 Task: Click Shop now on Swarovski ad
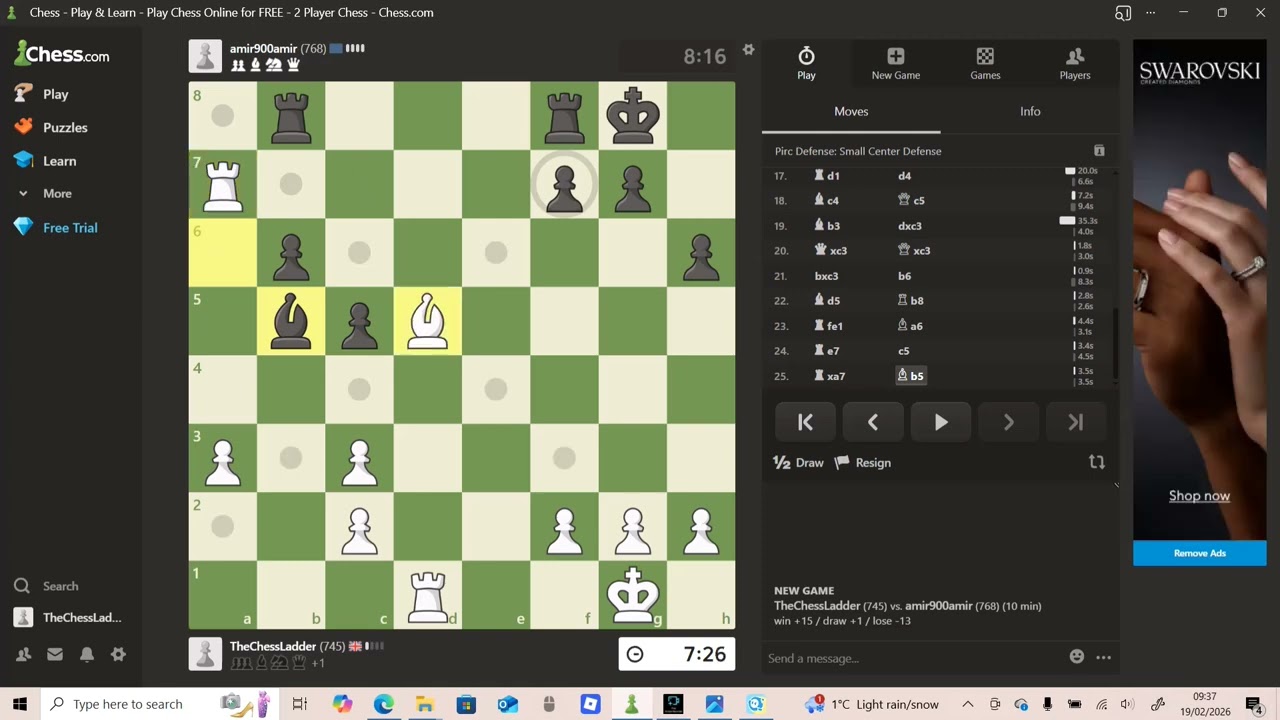(1199, 496)
